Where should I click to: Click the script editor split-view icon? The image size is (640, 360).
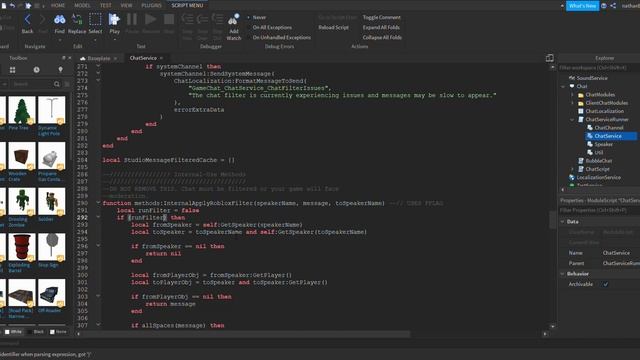click(550, 58)
